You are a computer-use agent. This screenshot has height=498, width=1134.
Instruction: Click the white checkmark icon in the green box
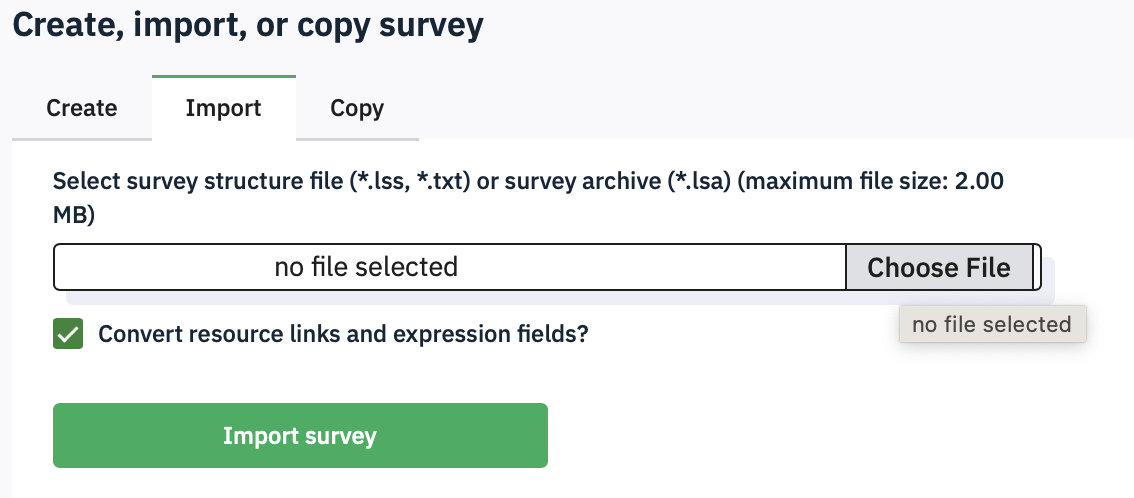[68, 334]
